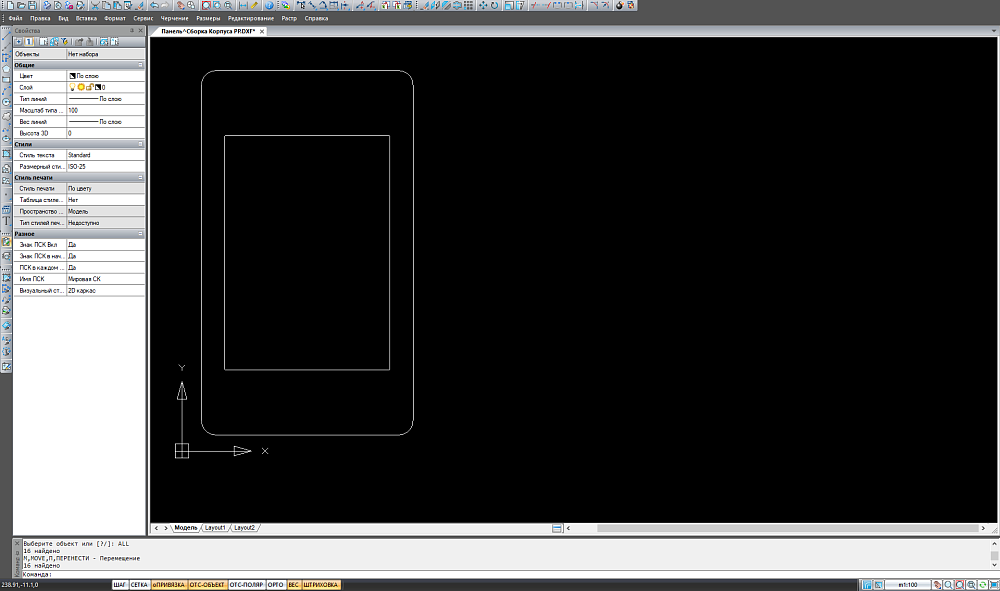Screen dimensions: 1000x591
Task: Click the Высота 3D value field
Action: coord(106,133)
